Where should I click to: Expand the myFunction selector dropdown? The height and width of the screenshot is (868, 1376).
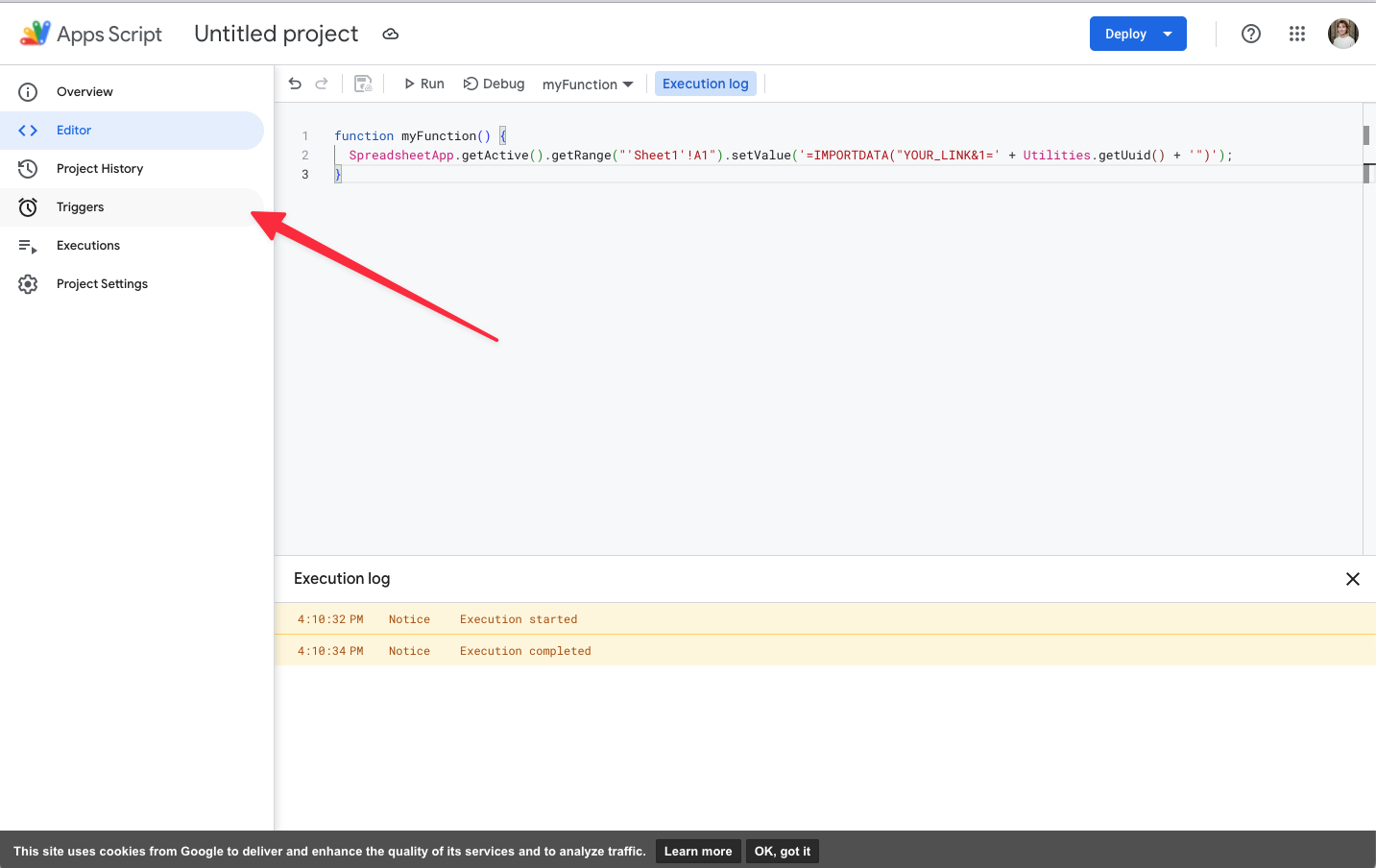click(x=588, y=84)
